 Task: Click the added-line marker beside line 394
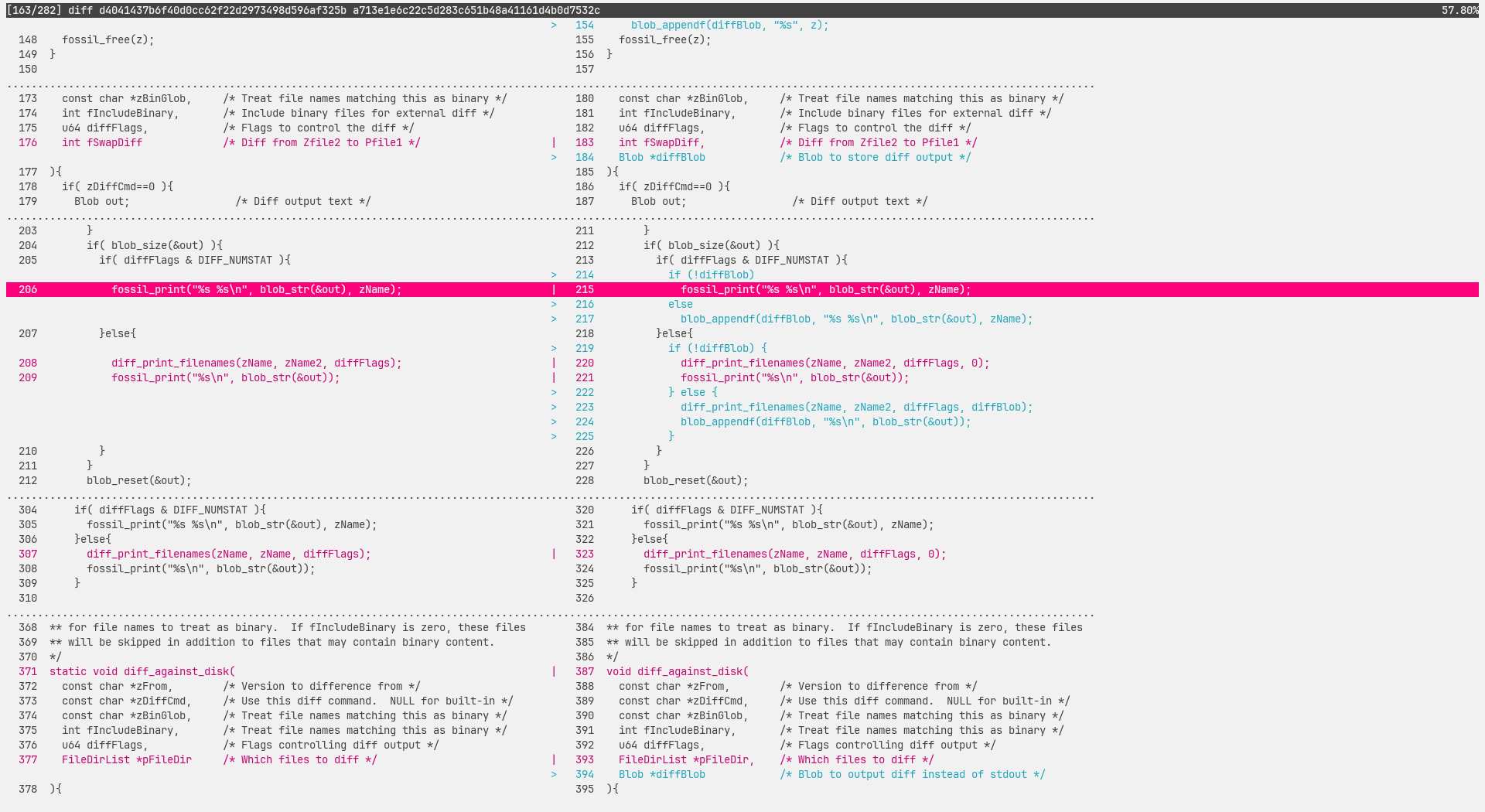553,775
